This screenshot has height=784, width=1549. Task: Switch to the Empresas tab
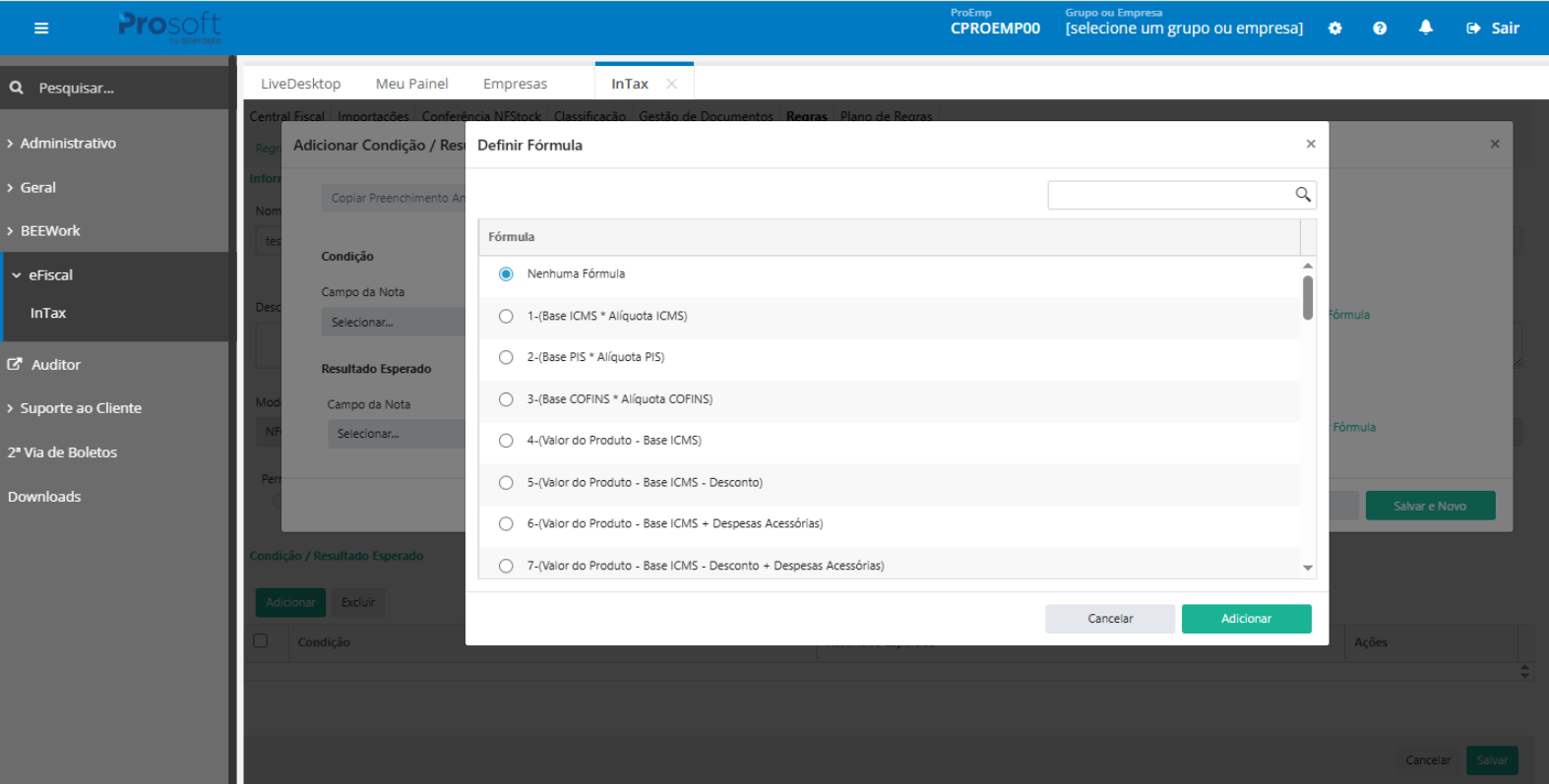pyautogui.click(x=515, y=84)
